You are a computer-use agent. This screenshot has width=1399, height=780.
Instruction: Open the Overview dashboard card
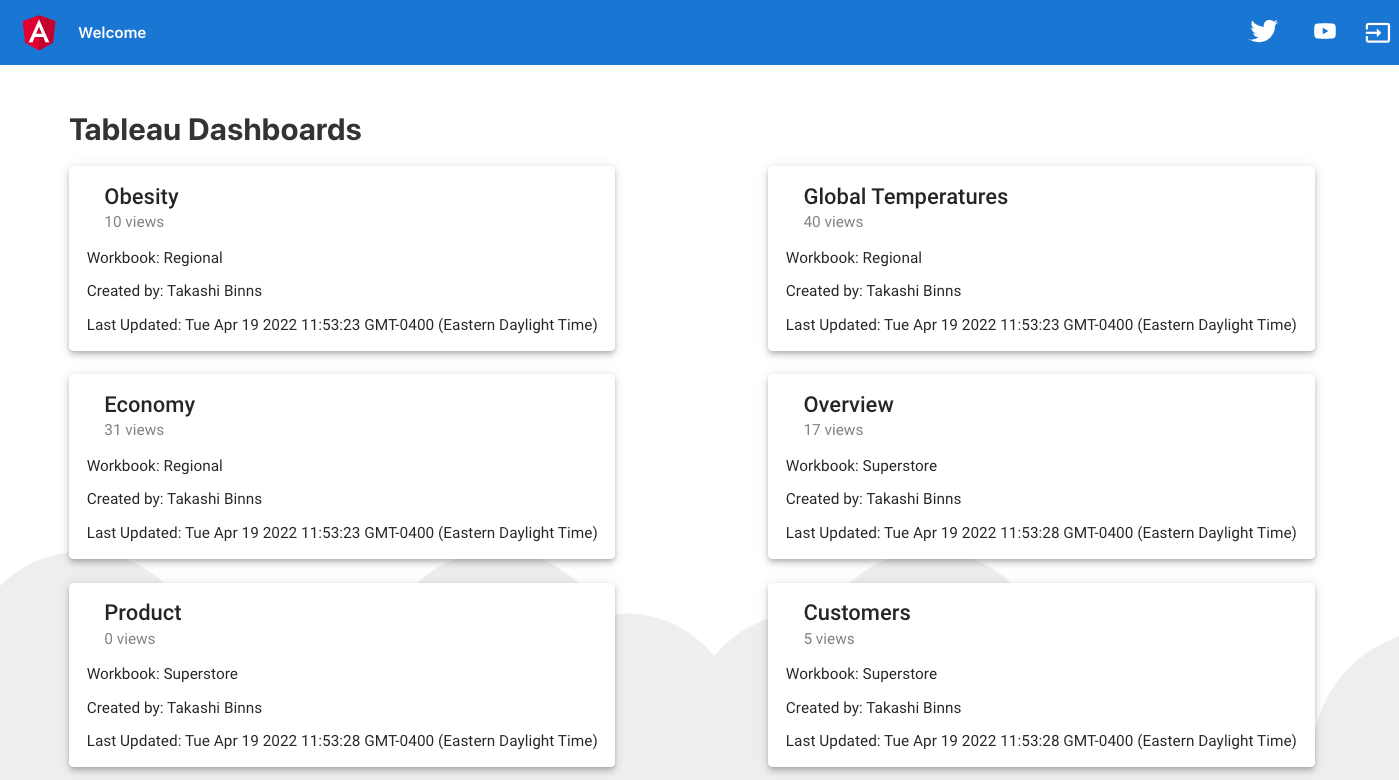(x=1040, y=466)
